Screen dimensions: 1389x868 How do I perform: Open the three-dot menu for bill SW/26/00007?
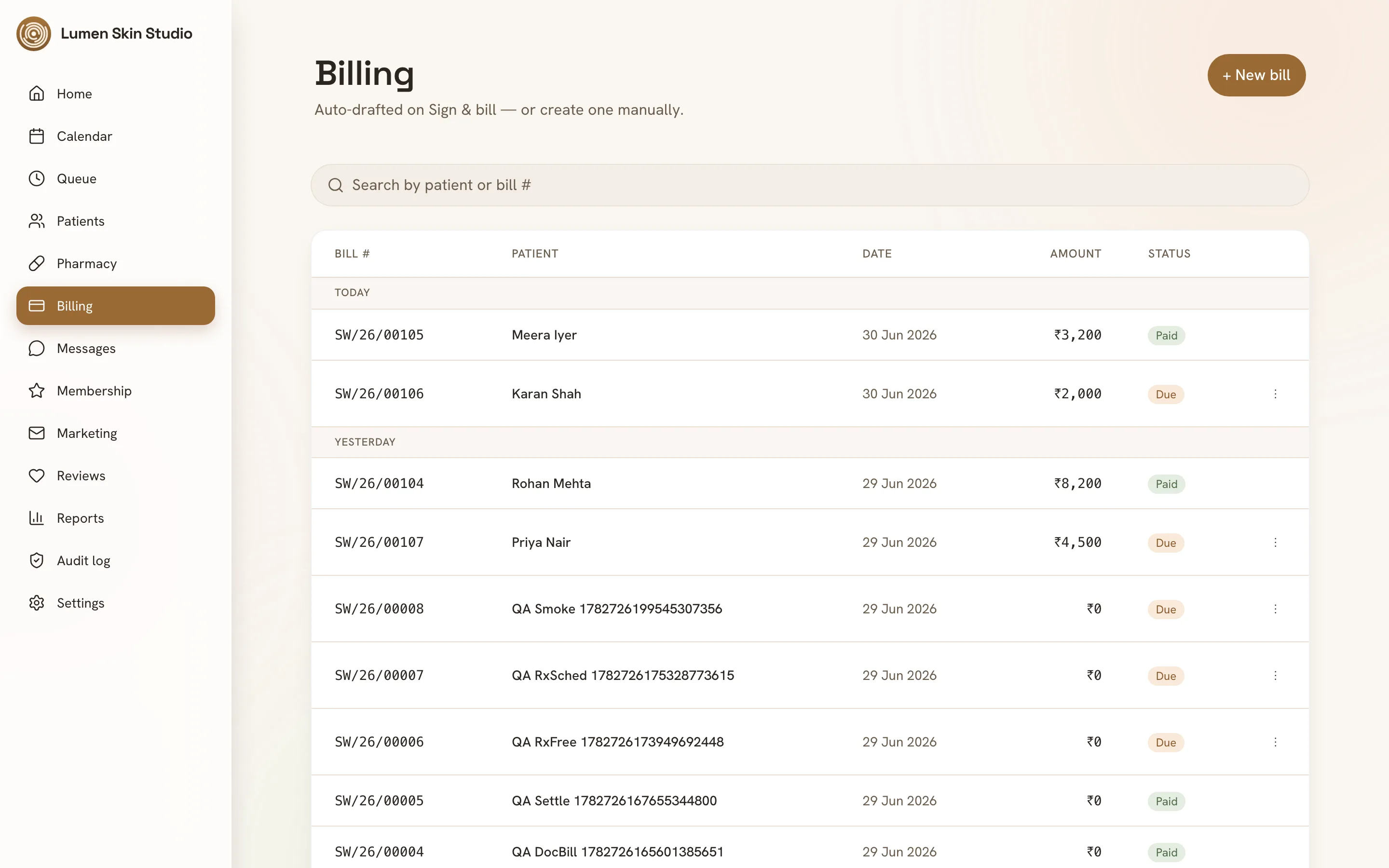click(1275, 676)
